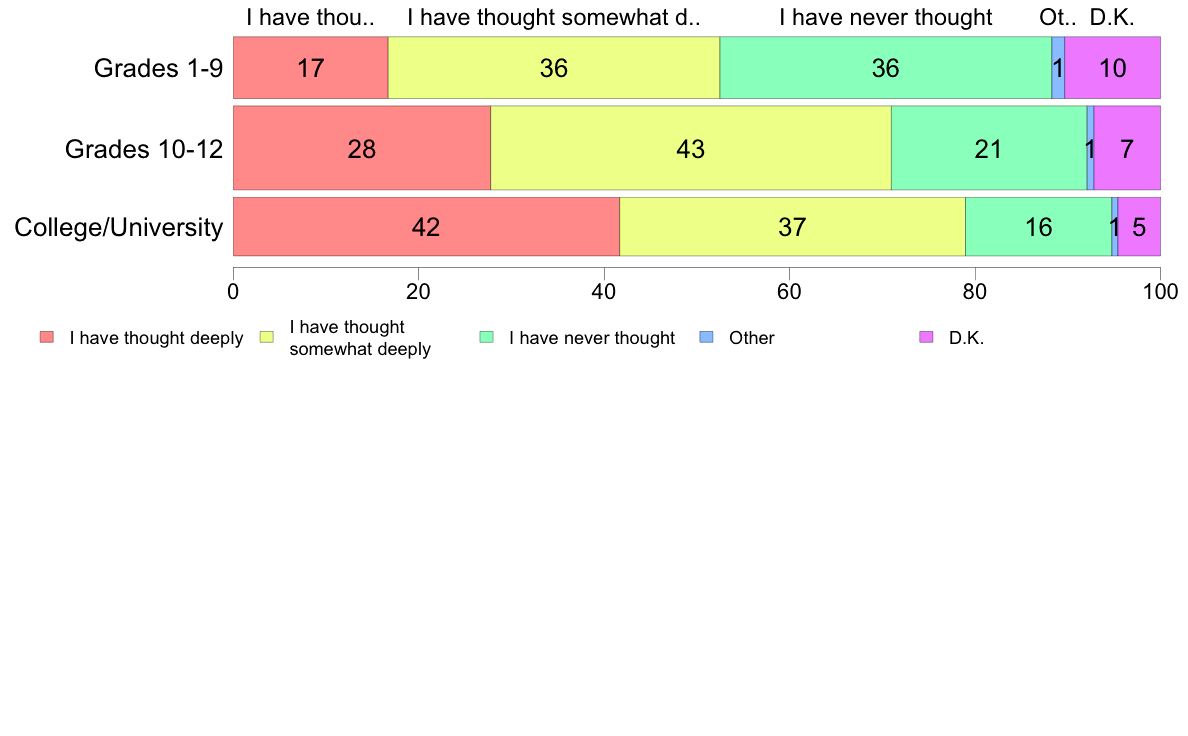Click the red segment 42 in College/University
The height and width of the screenshot is (736, 1188).
coord(427,227)
